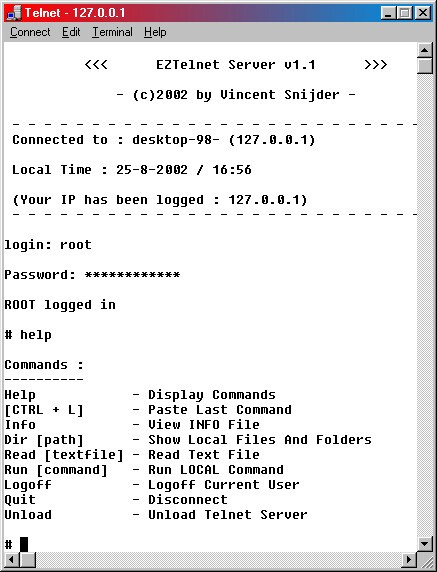Image resolution: width=437 pixels, height=572 pixels.
Task: Click the horizontal scrollbar right arrow
Action: [409, 559]
